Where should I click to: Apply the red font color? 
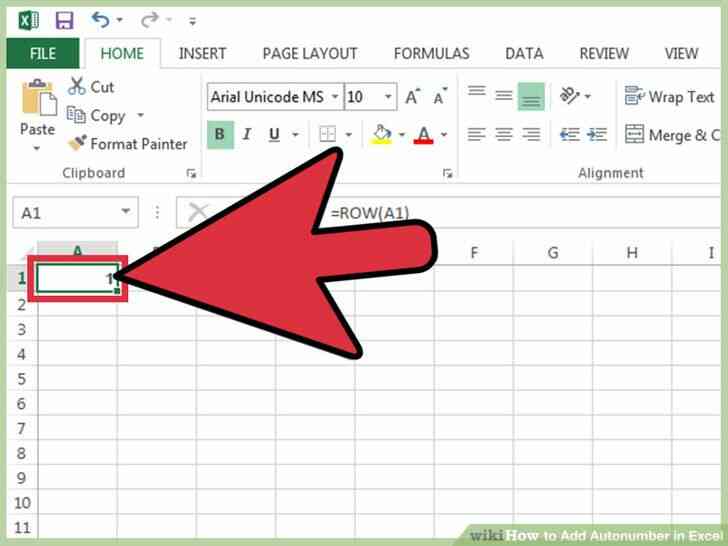[423, 135]
